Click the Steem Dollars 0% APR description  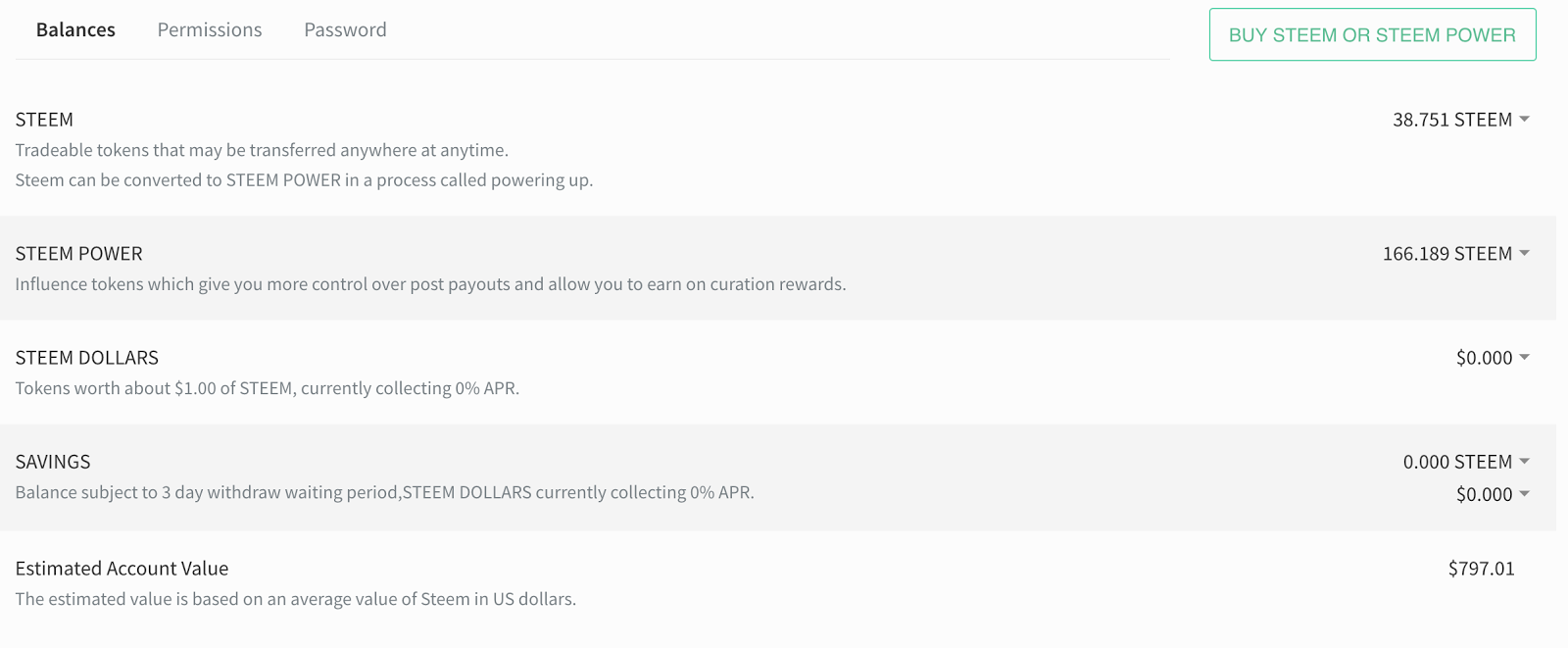(x=267, y=388)
